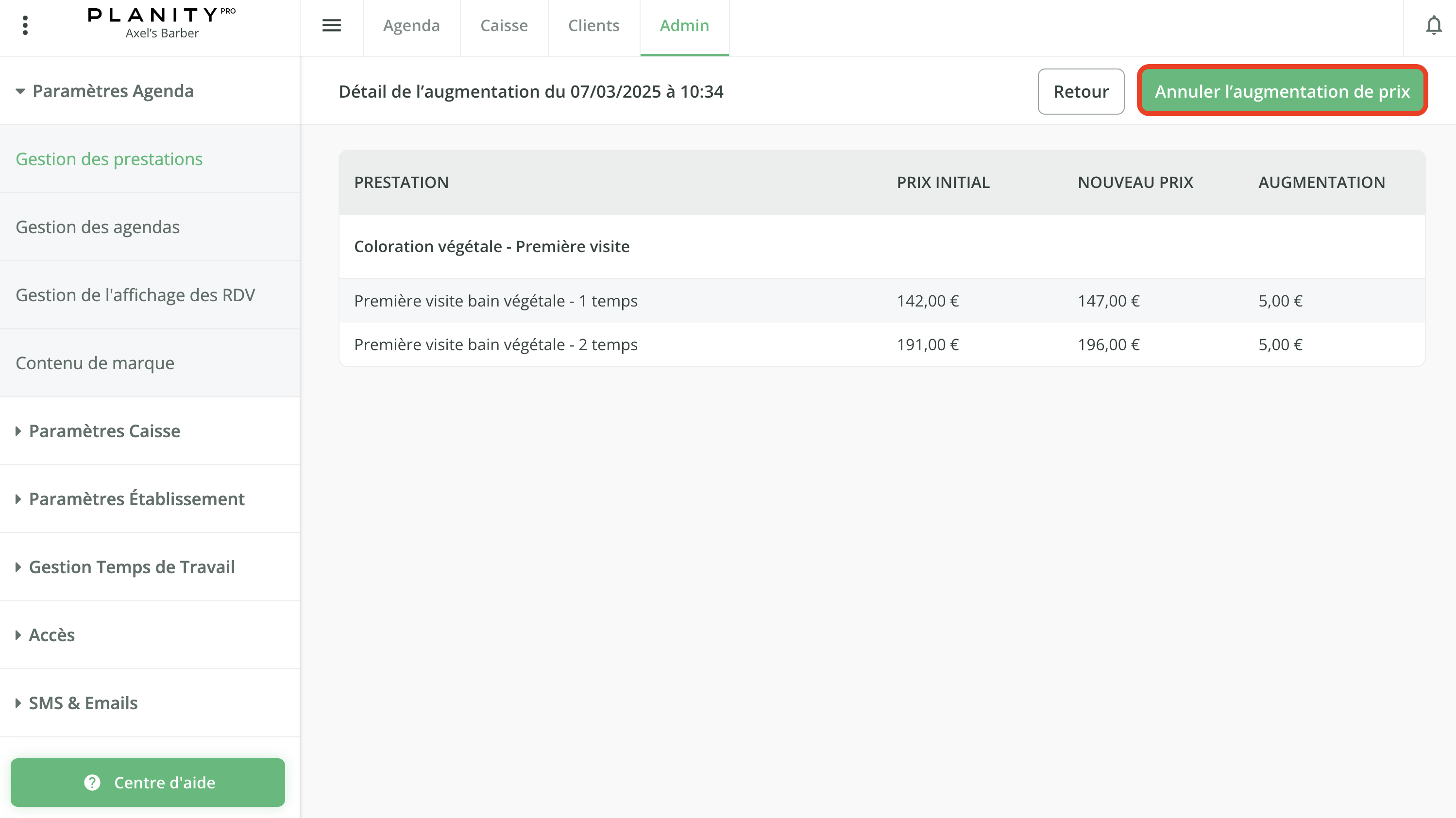1456x818 pixels.
Task: Open the Centre d'aide button
Action: (148, 783)
